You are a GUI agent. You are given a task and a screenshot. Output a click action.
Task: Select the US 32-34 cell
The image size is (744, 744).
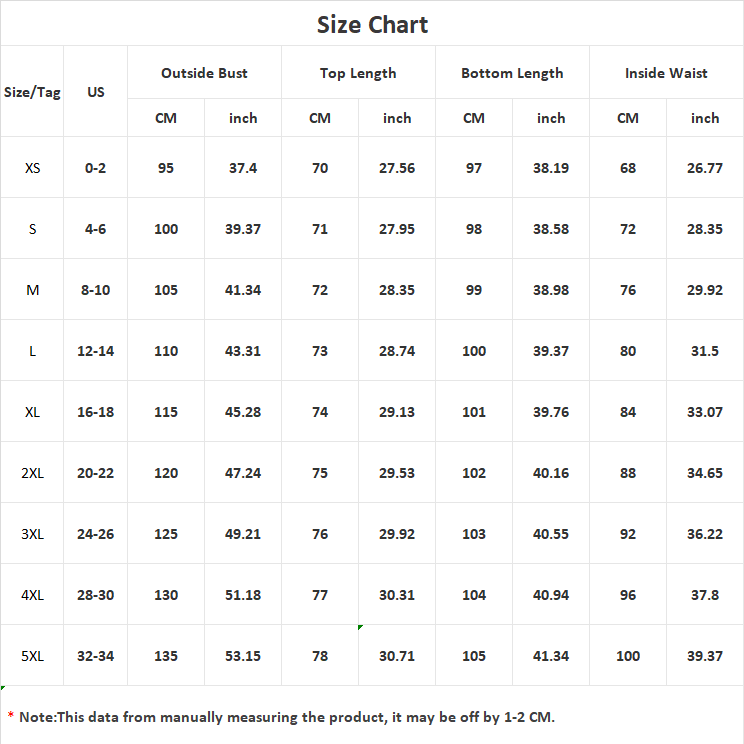point(95,656)
